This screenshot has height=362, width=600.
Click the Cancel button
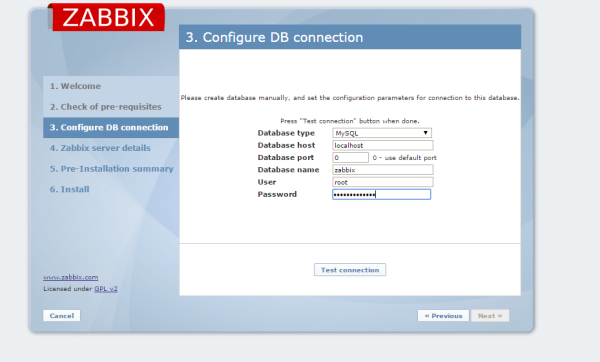[62, 316]
